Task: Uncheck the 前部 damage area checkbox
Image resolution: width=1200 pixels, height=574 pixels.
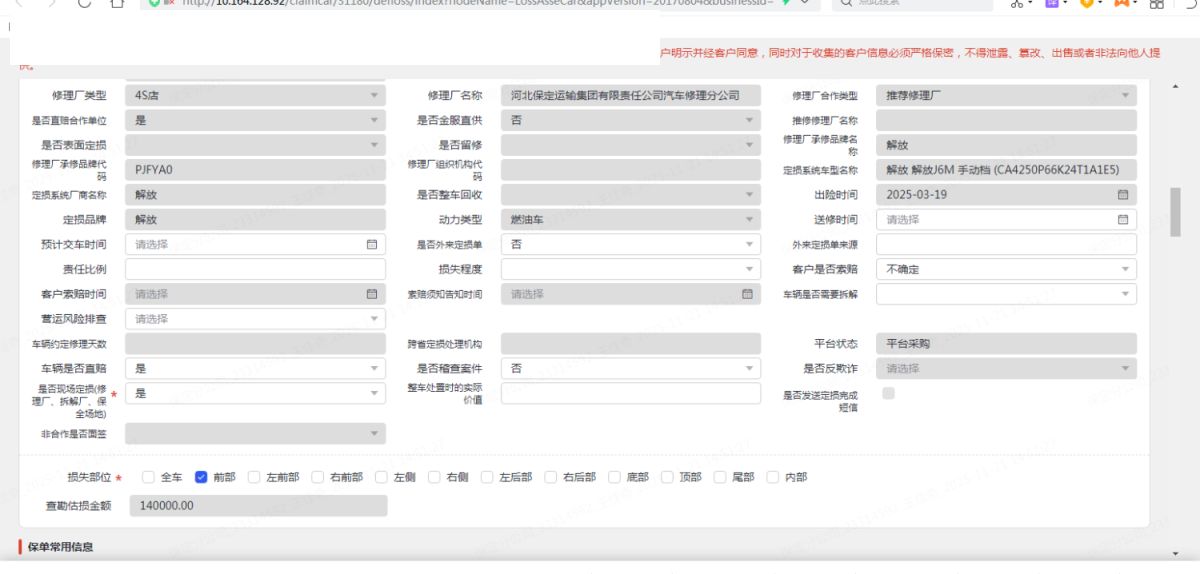Action: [x=201, y=477]
